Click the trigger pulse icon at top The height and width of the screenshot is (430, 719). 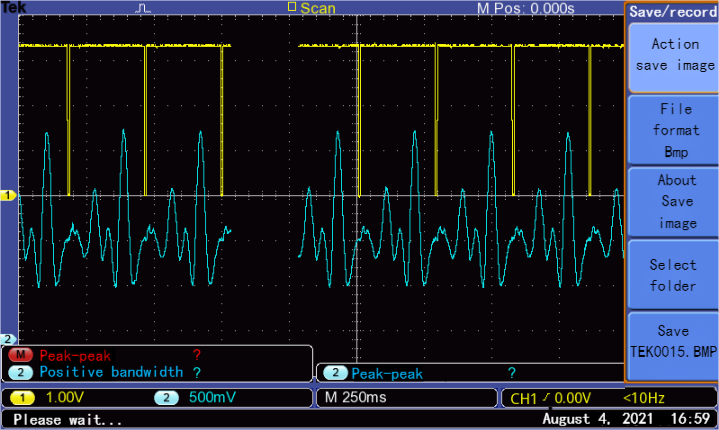[x=143, y=8]
